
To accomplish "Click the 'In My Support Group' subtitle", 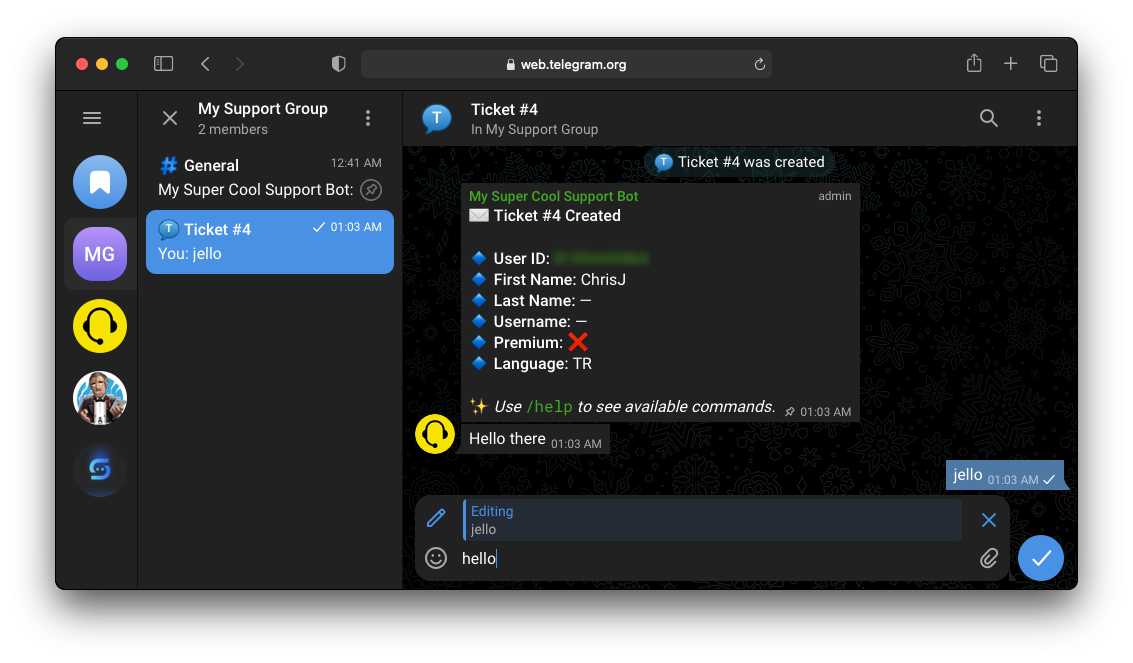I will coord(535,130).
